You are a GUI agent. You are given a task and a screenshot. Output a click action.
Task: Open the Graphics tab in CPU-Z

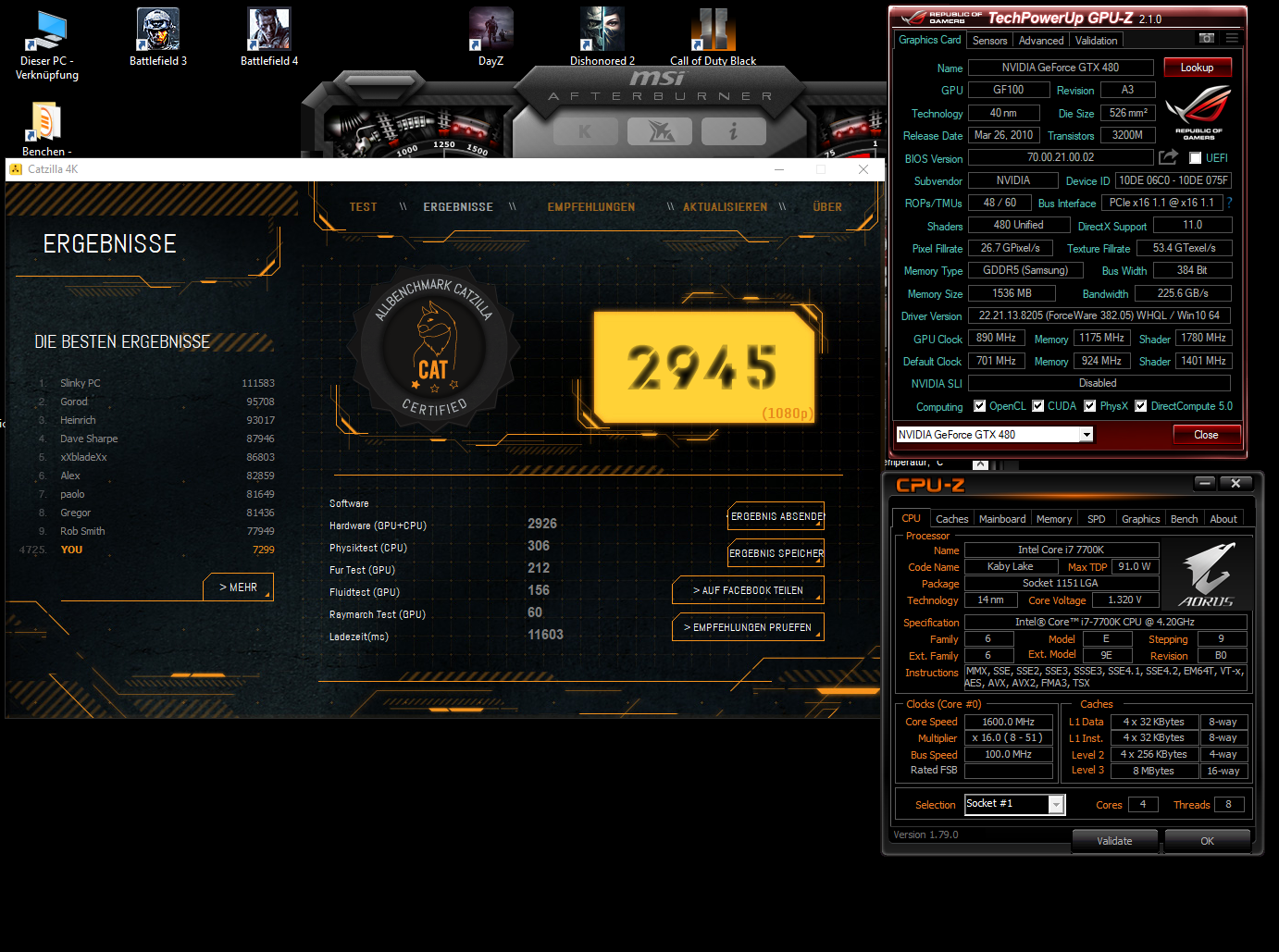(1140, 519)
